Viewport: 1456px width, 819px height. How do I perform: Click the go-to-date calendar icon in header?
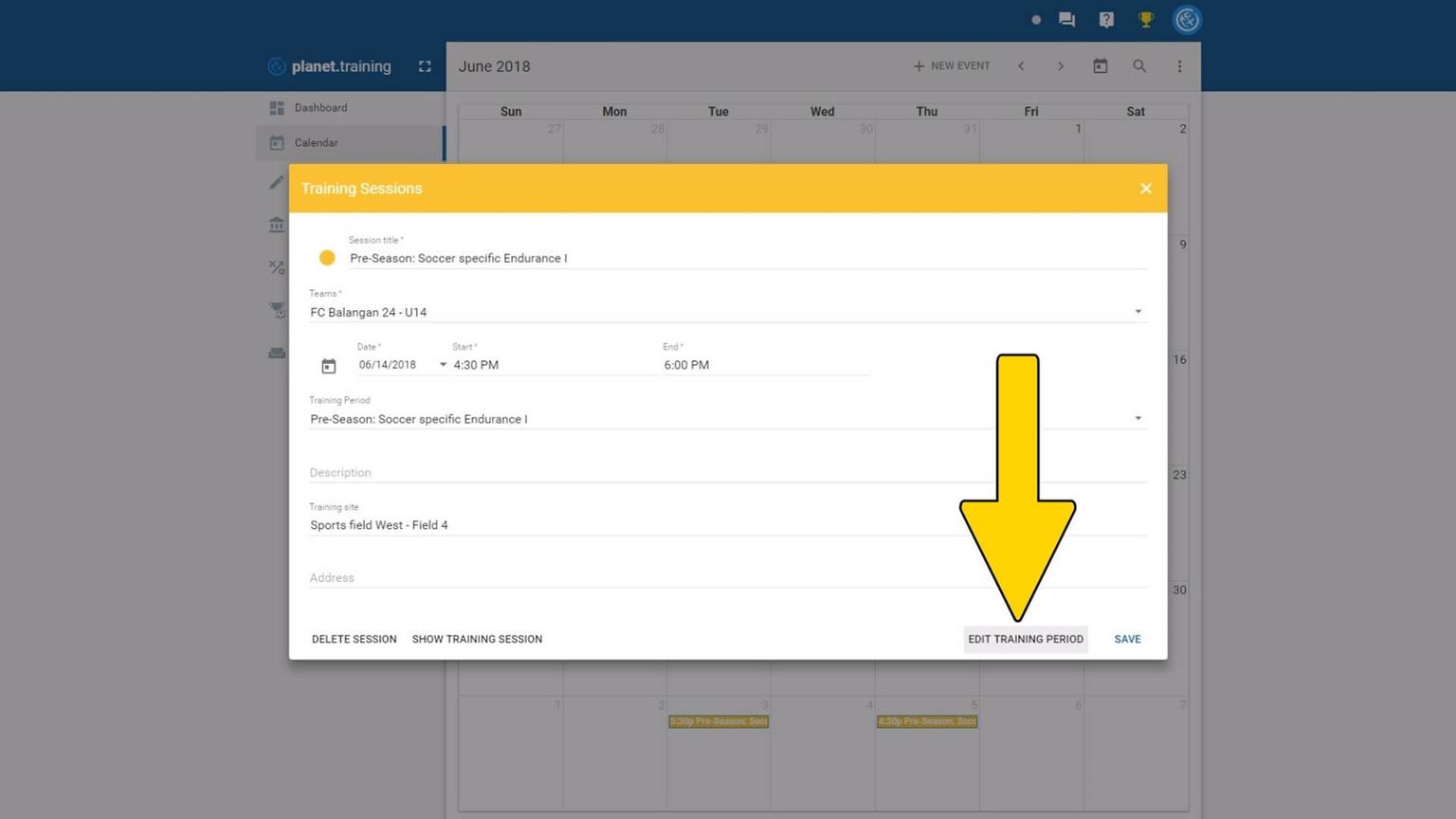1100,66
